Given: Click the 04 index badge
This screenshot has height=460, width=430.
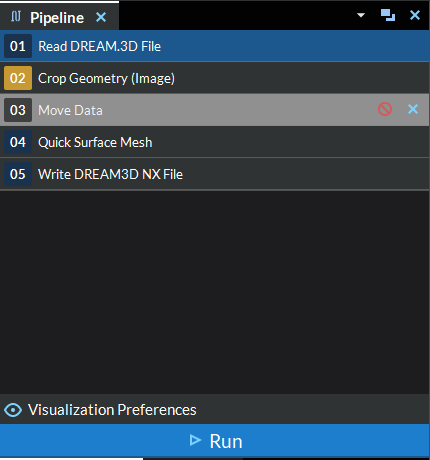Looking at the screenshot, I should pos(18,142).
